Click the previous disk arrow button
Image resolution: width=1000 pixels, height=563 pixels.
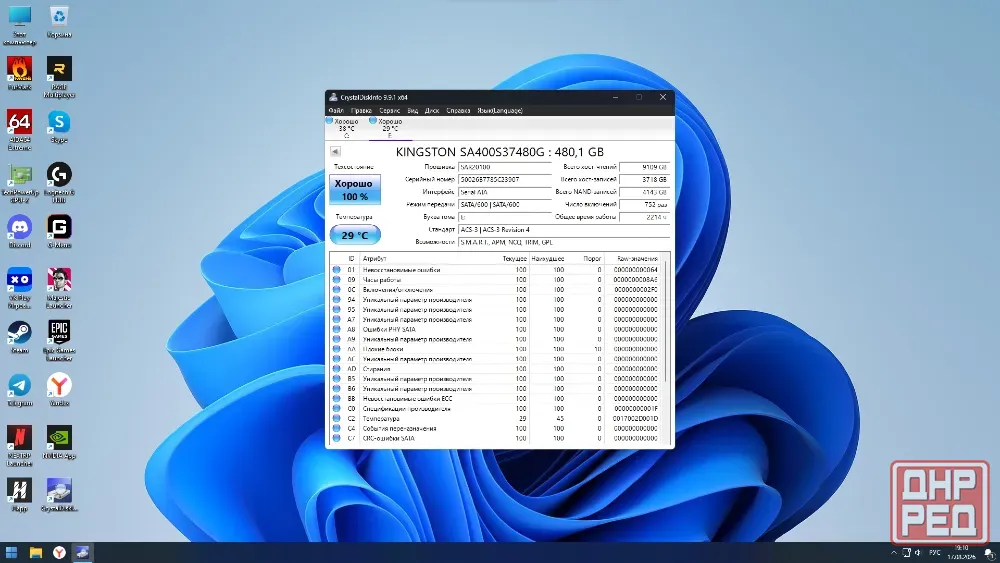335,151
